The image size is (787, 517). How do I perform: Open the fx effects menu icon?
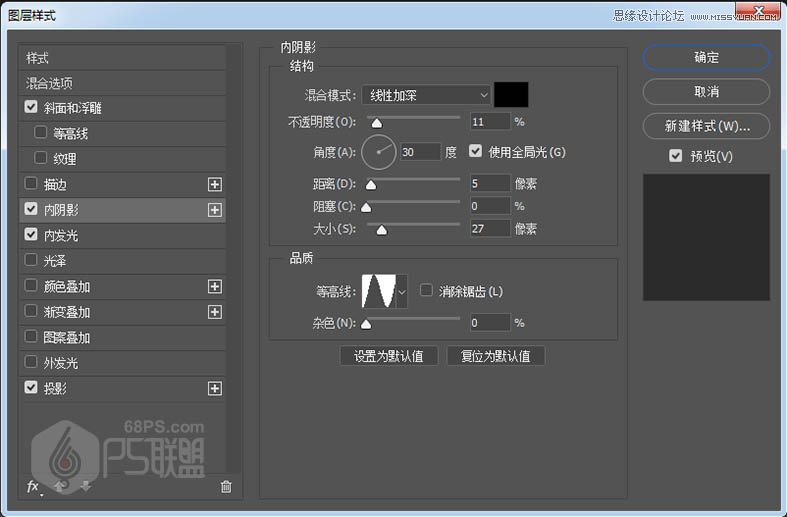click(x=33, y=486)
